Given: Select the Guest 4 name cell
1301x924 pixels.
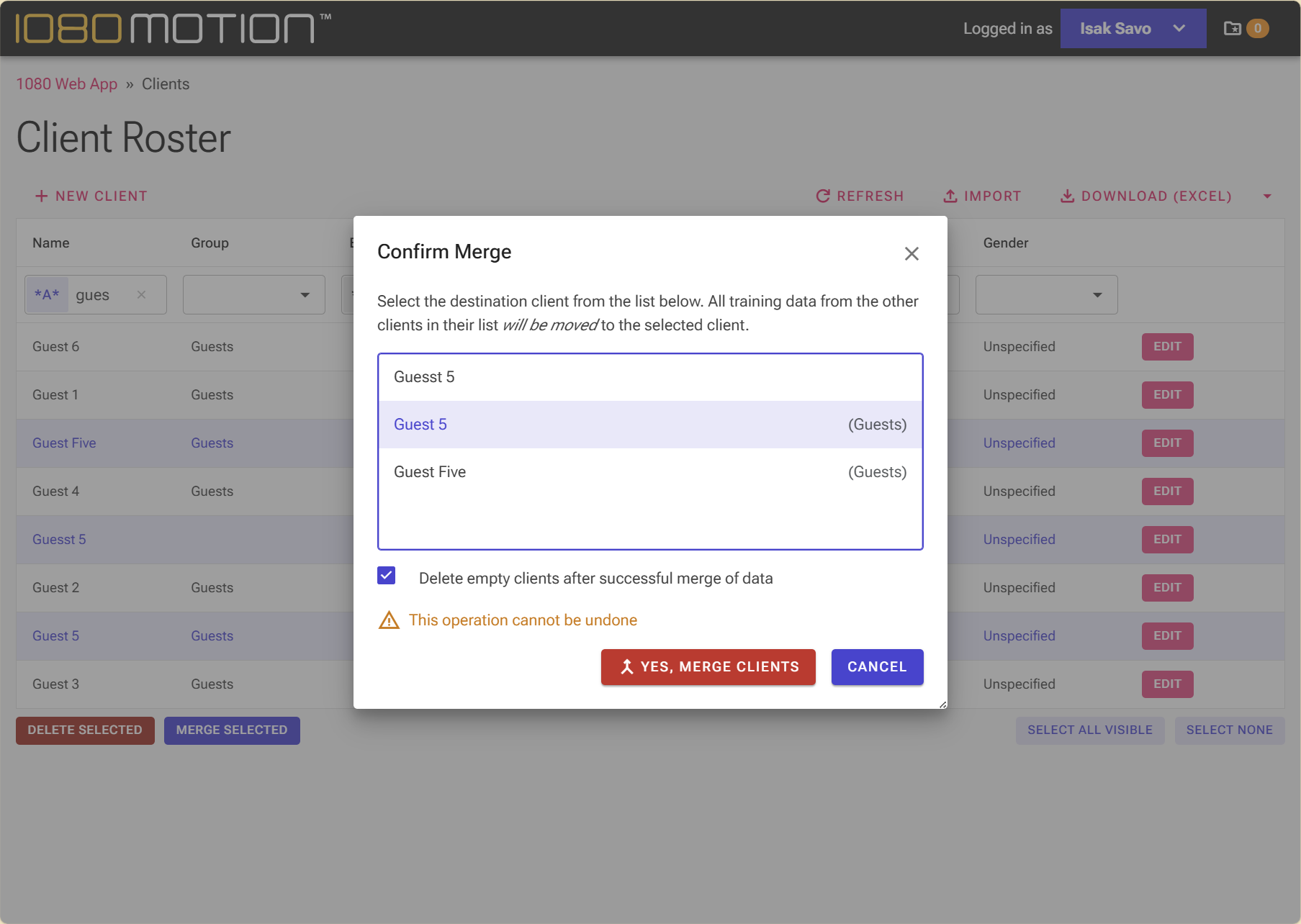Looking at the screenshot, I should tap(55, 492).
